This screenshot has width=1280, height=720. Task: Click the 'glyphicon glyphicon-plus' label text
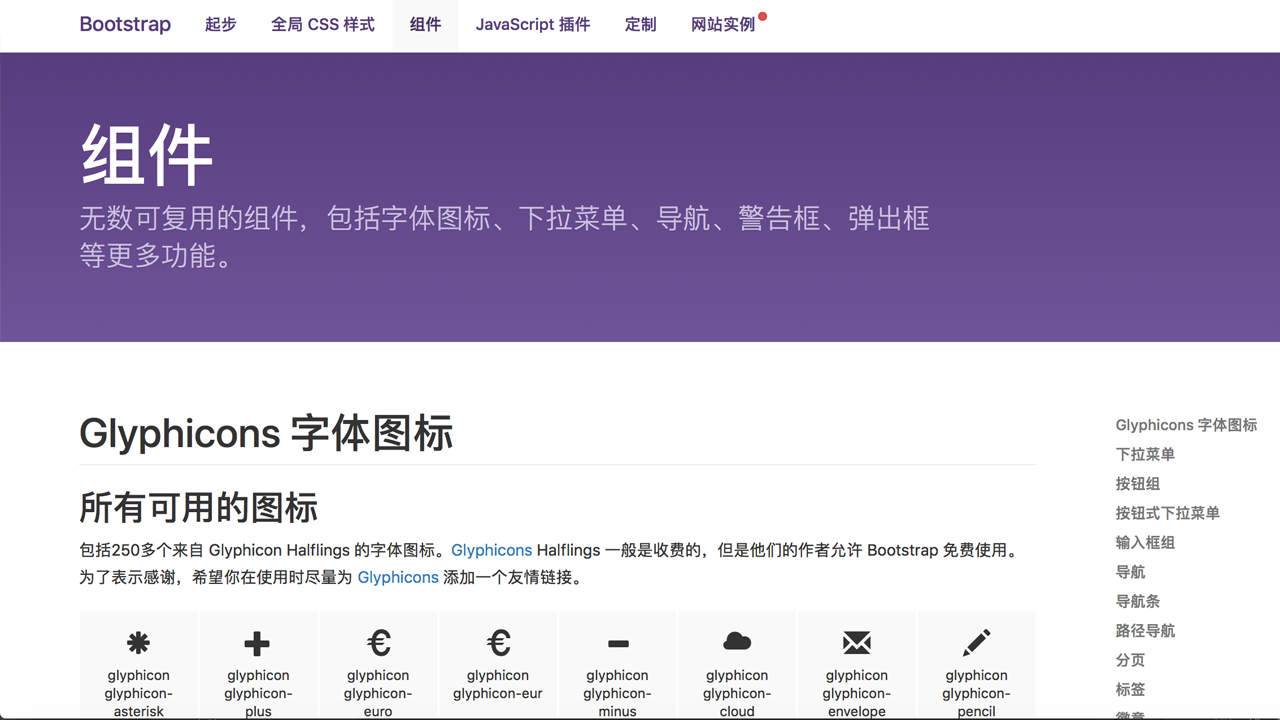[x=257, y=693]
